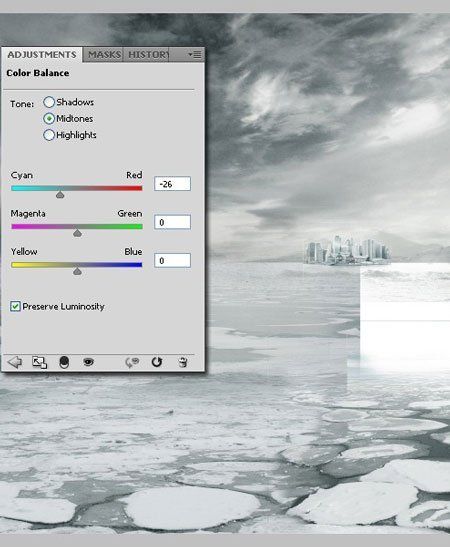Viewport: 450px width, 547px height.
Task: Switch panel to expanded view icon
Action: 39,362
